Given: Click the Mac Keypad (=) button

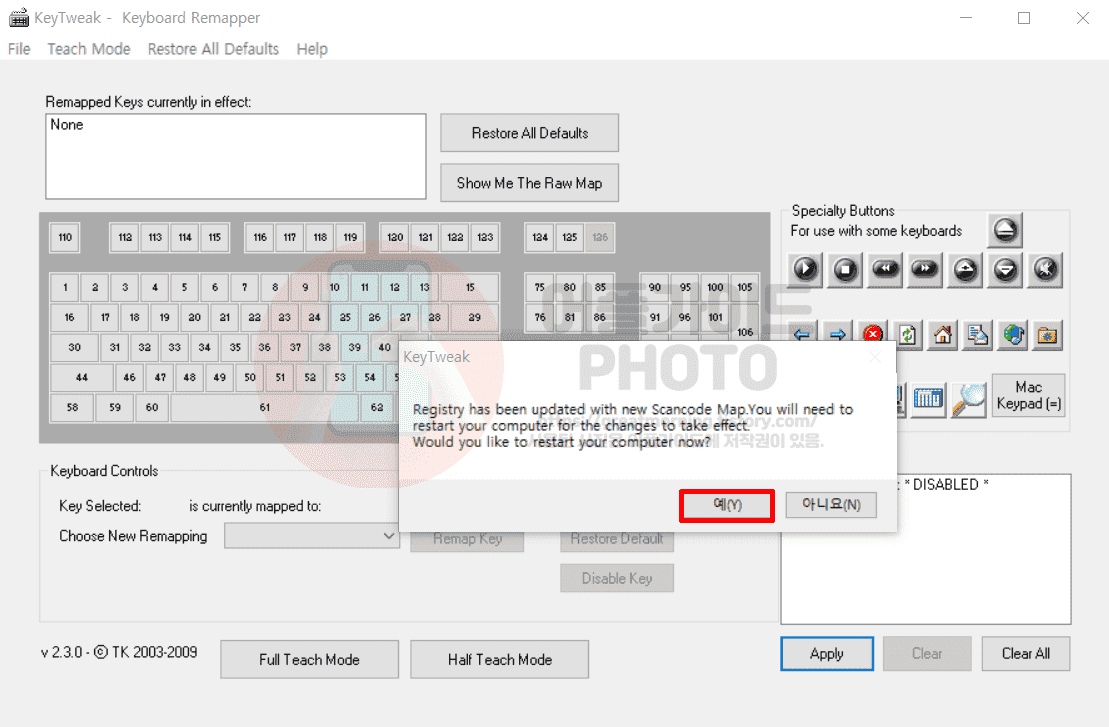Looking at the screenshot, I should [1028, 395].
